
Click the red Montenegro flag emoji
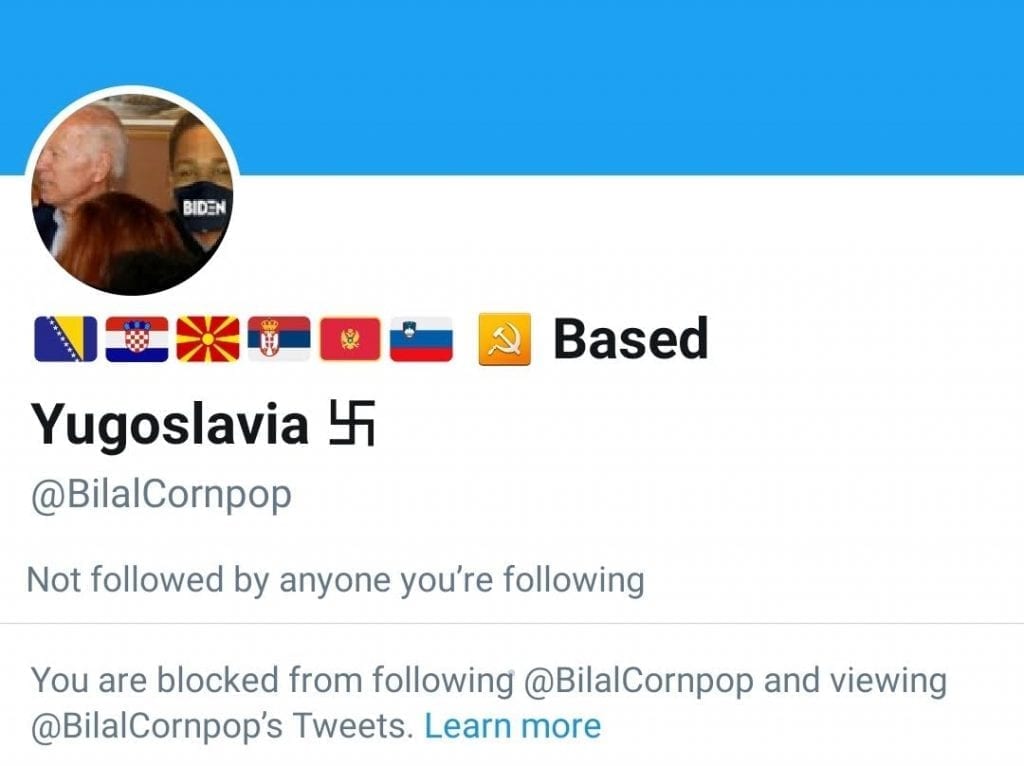(350, 339)
